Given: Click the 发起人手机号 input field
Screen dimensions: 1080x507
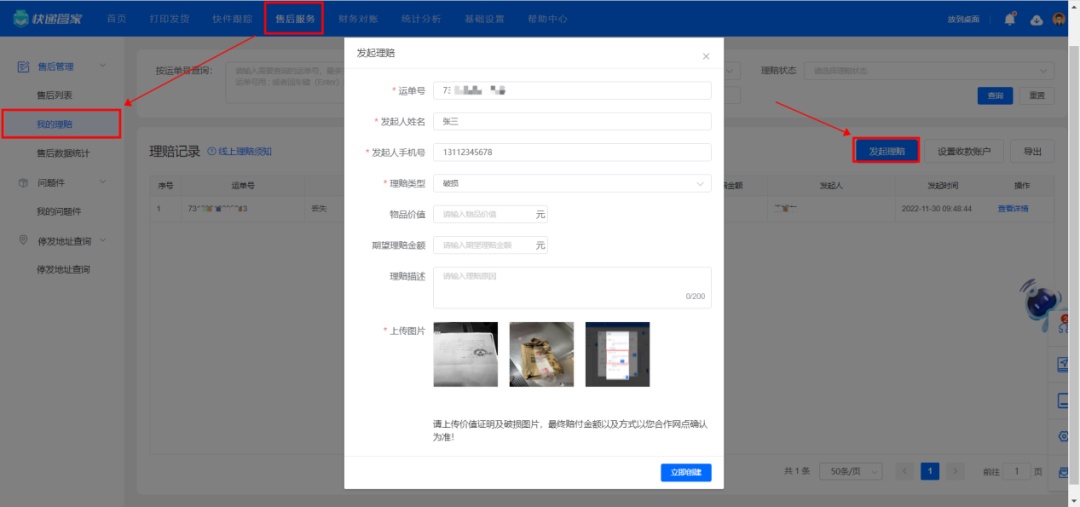Looking at the screenshot, I should point(571,152).
